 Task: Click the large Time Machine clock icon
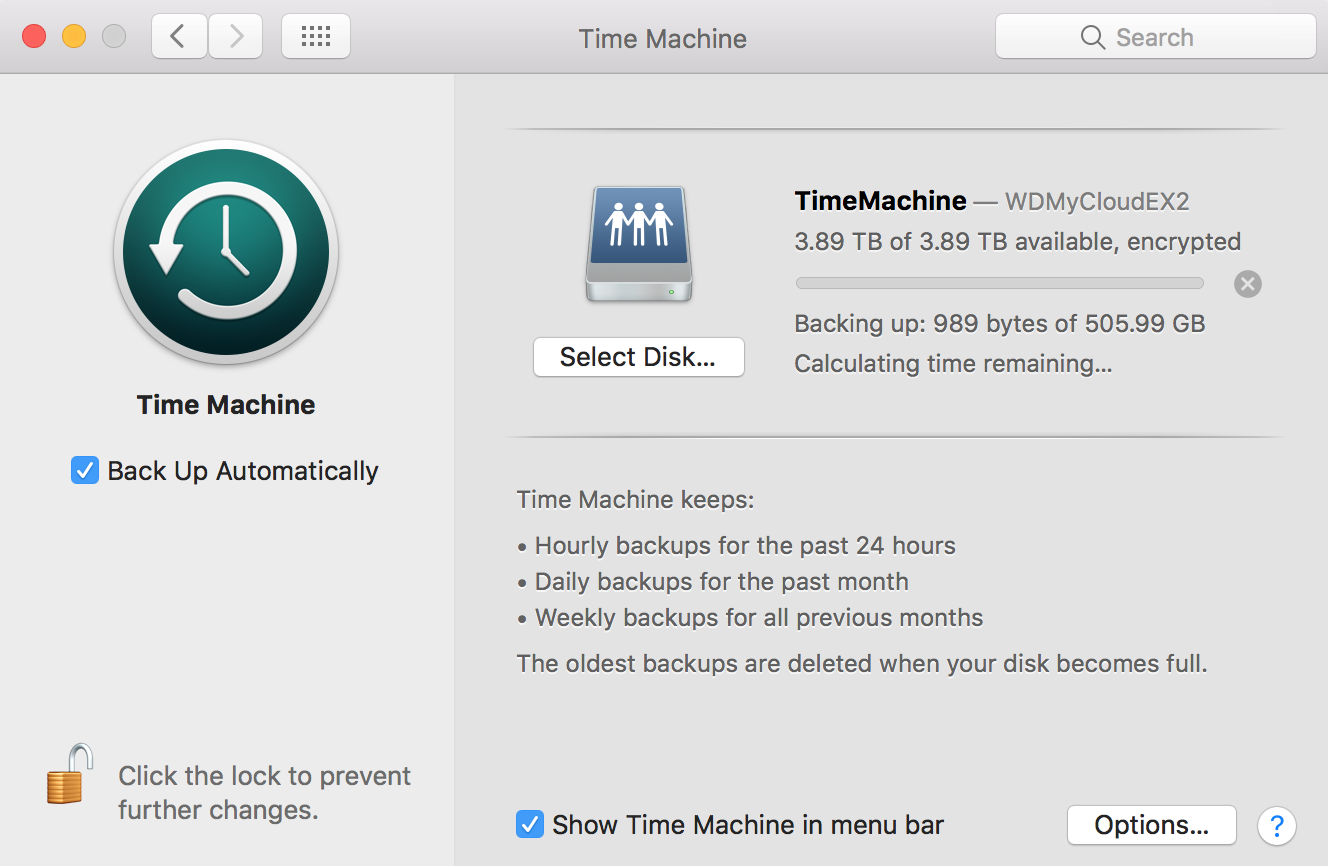226,251
